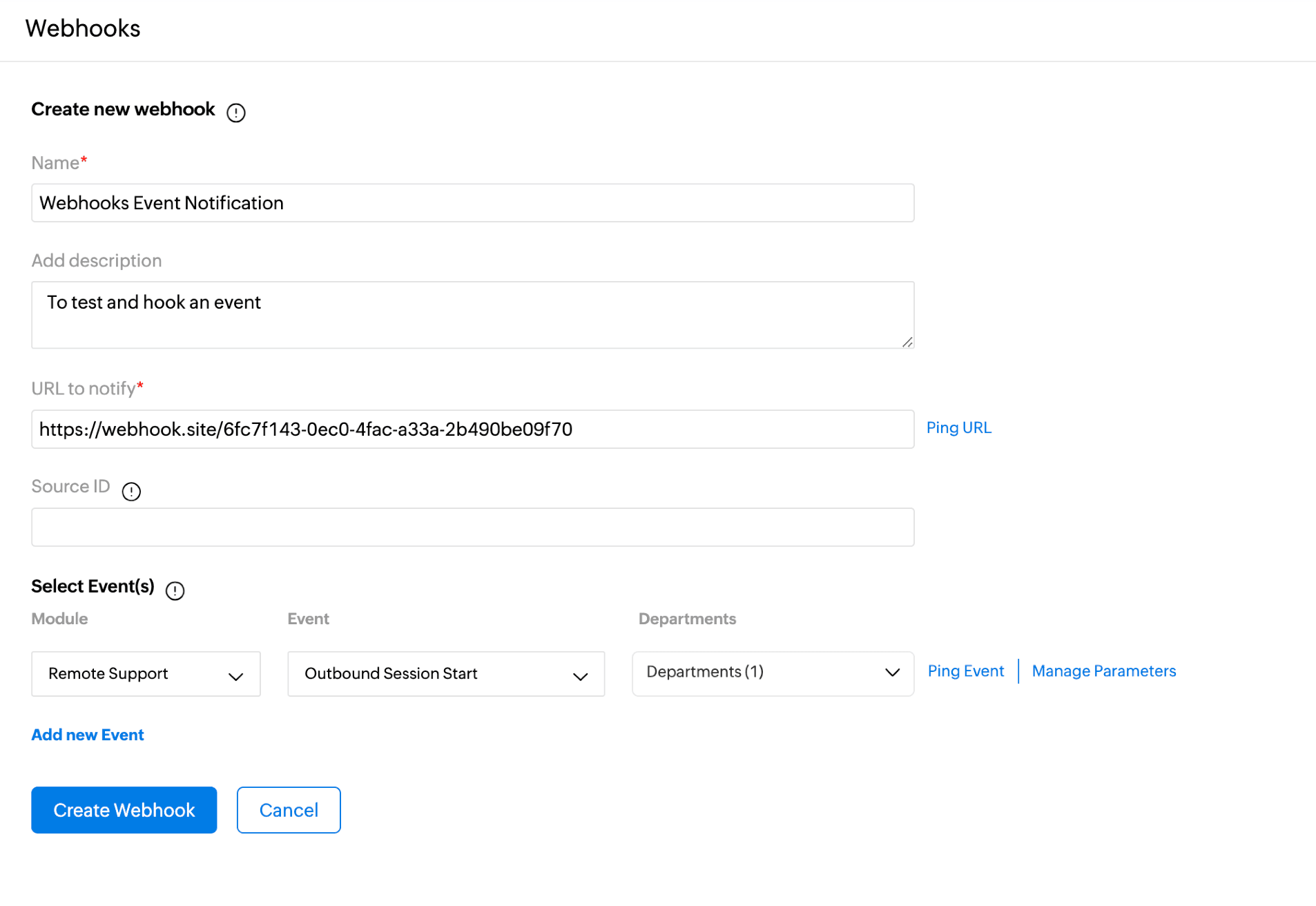
Task: Open Manage Parameters
Action: tap(1103, 671)
